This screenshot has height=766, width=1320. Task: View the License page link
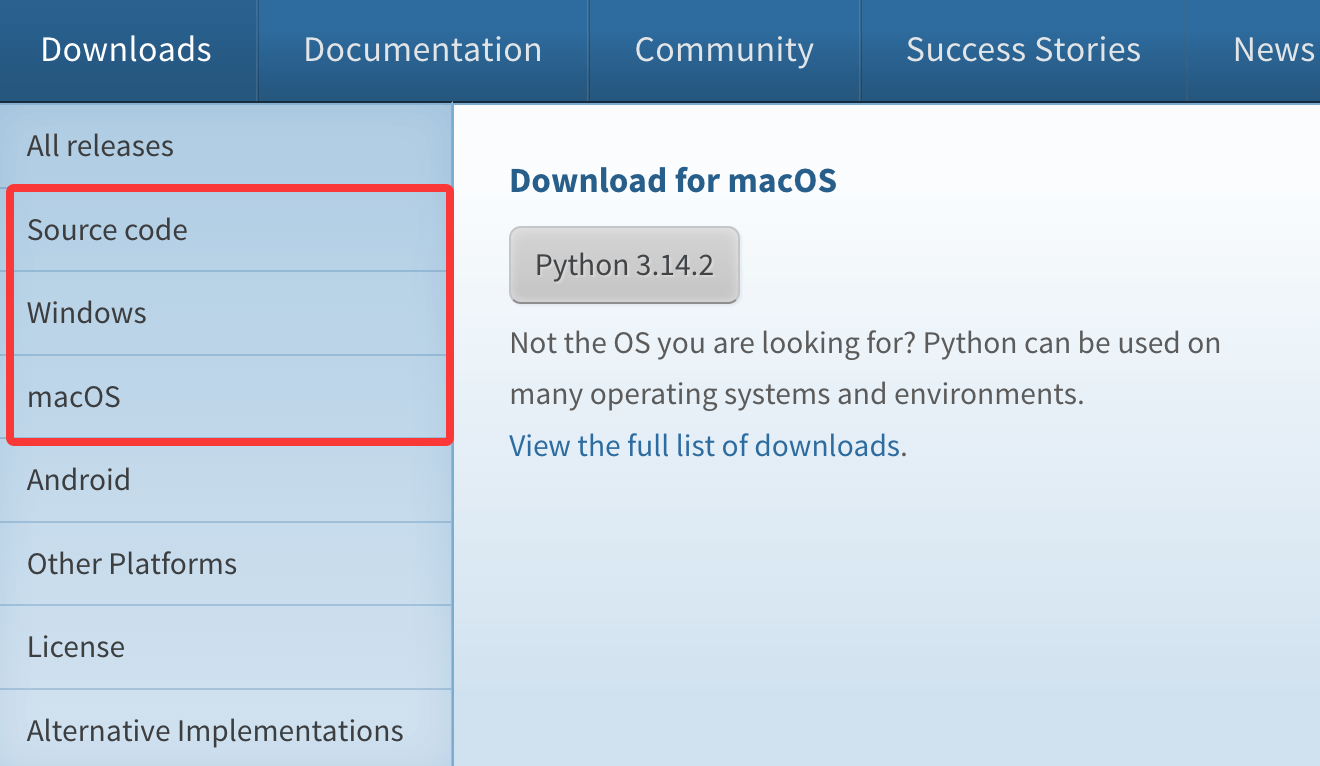coord(76,647)
